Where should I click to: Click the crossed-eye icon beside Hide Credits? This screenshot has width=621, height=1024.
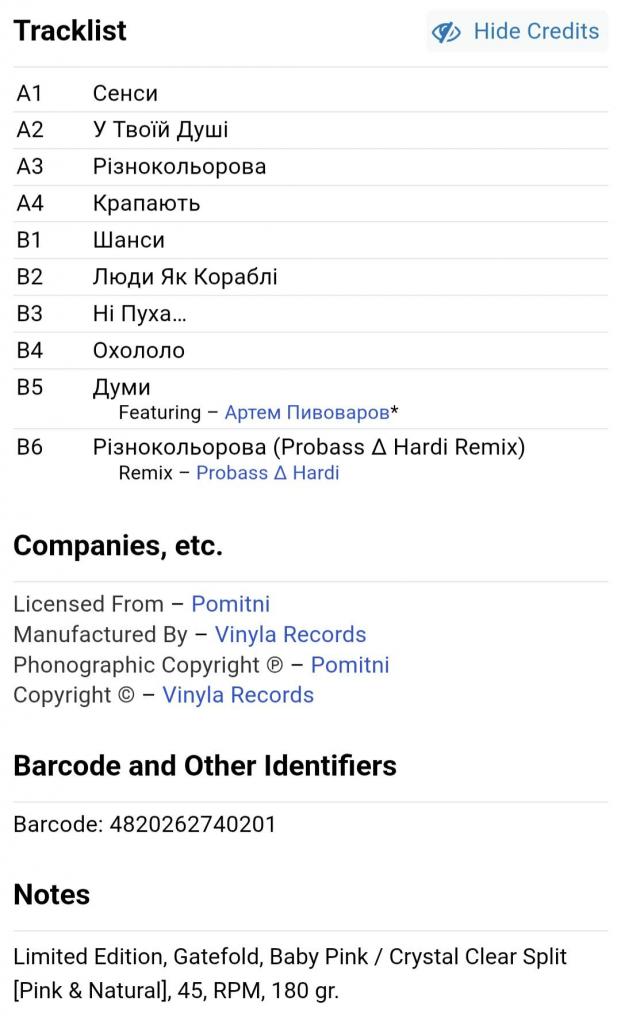point(446,32)
